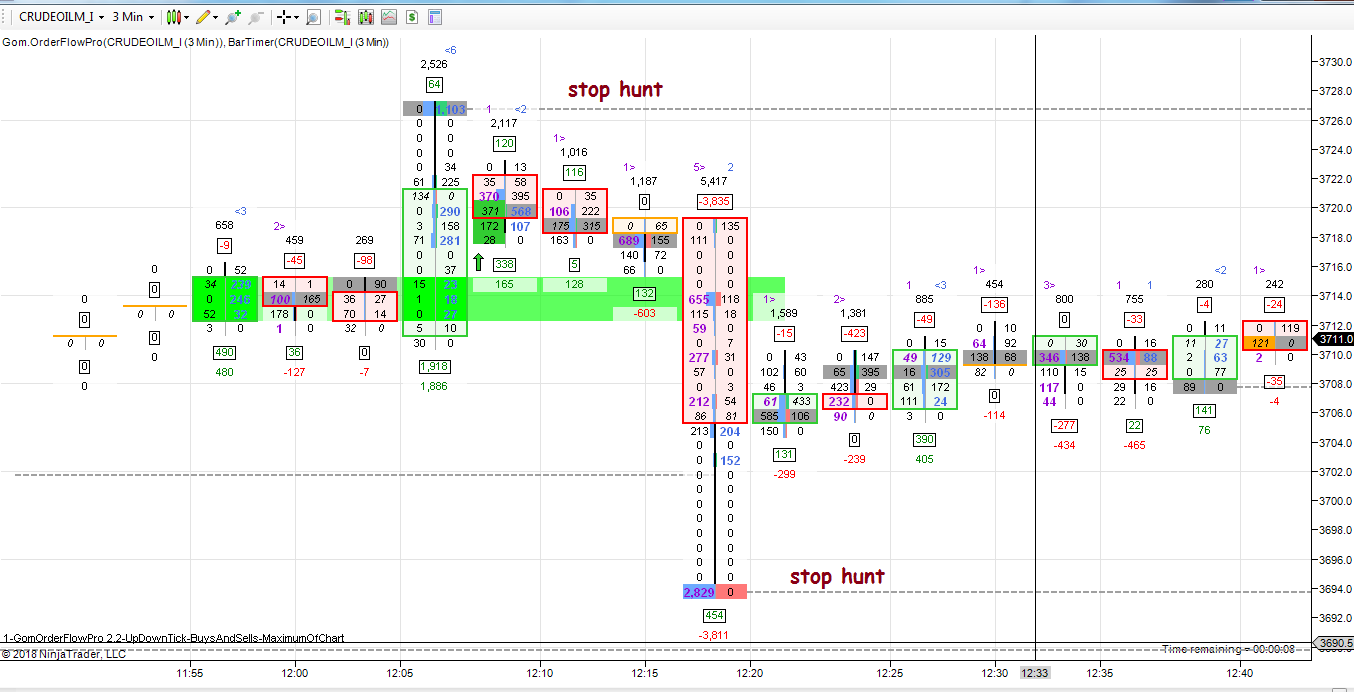Click the magnifier data box icon

pos(313,17)
